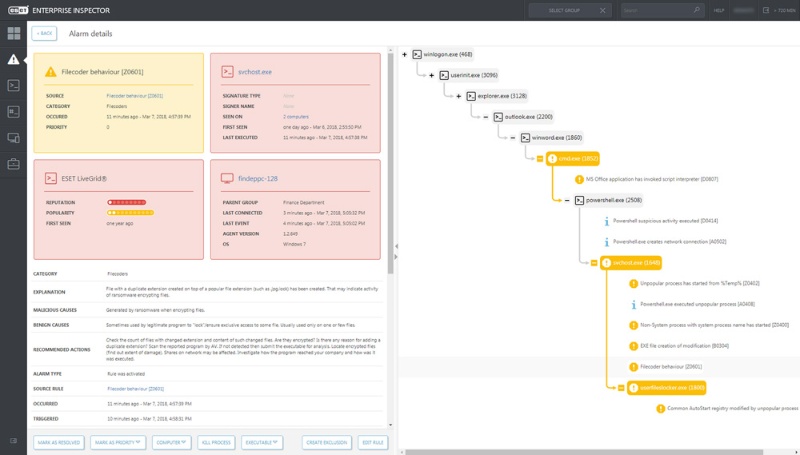Click the Back button
The image size is (800, 455).
pyautogui.click(x=44, y=33)
